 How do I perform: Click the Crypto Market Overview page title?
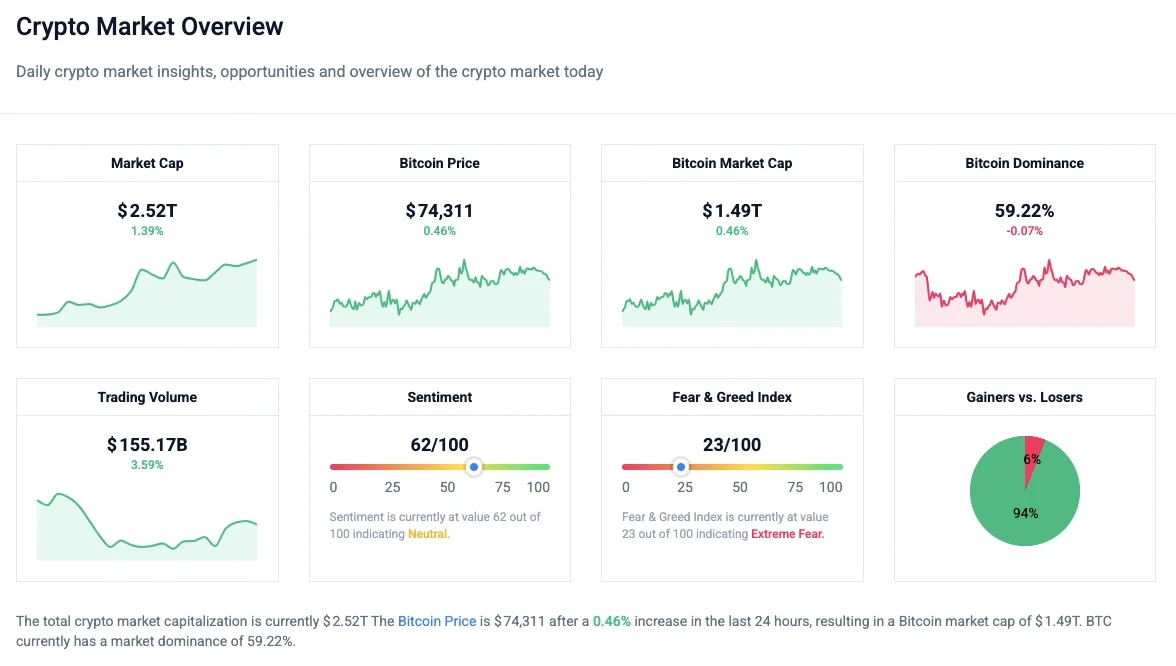pyautogui.click(x=150, y=27)
